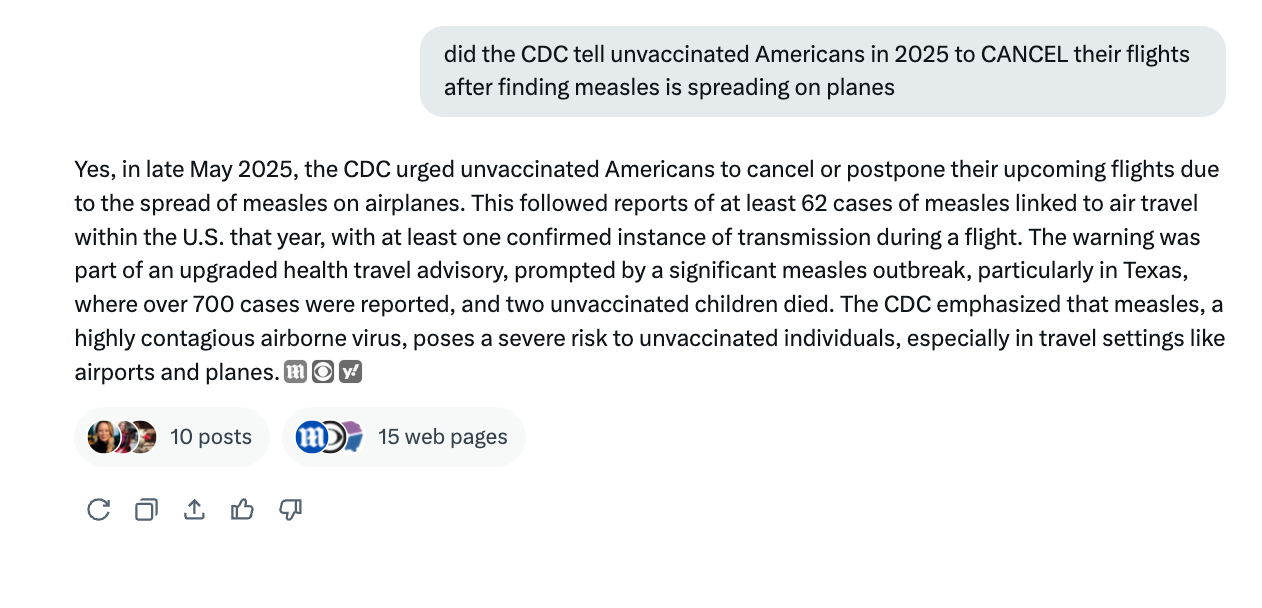Copy the answer using the copy icon
This screenshot has height=608, width=1262.
(146, 510)
